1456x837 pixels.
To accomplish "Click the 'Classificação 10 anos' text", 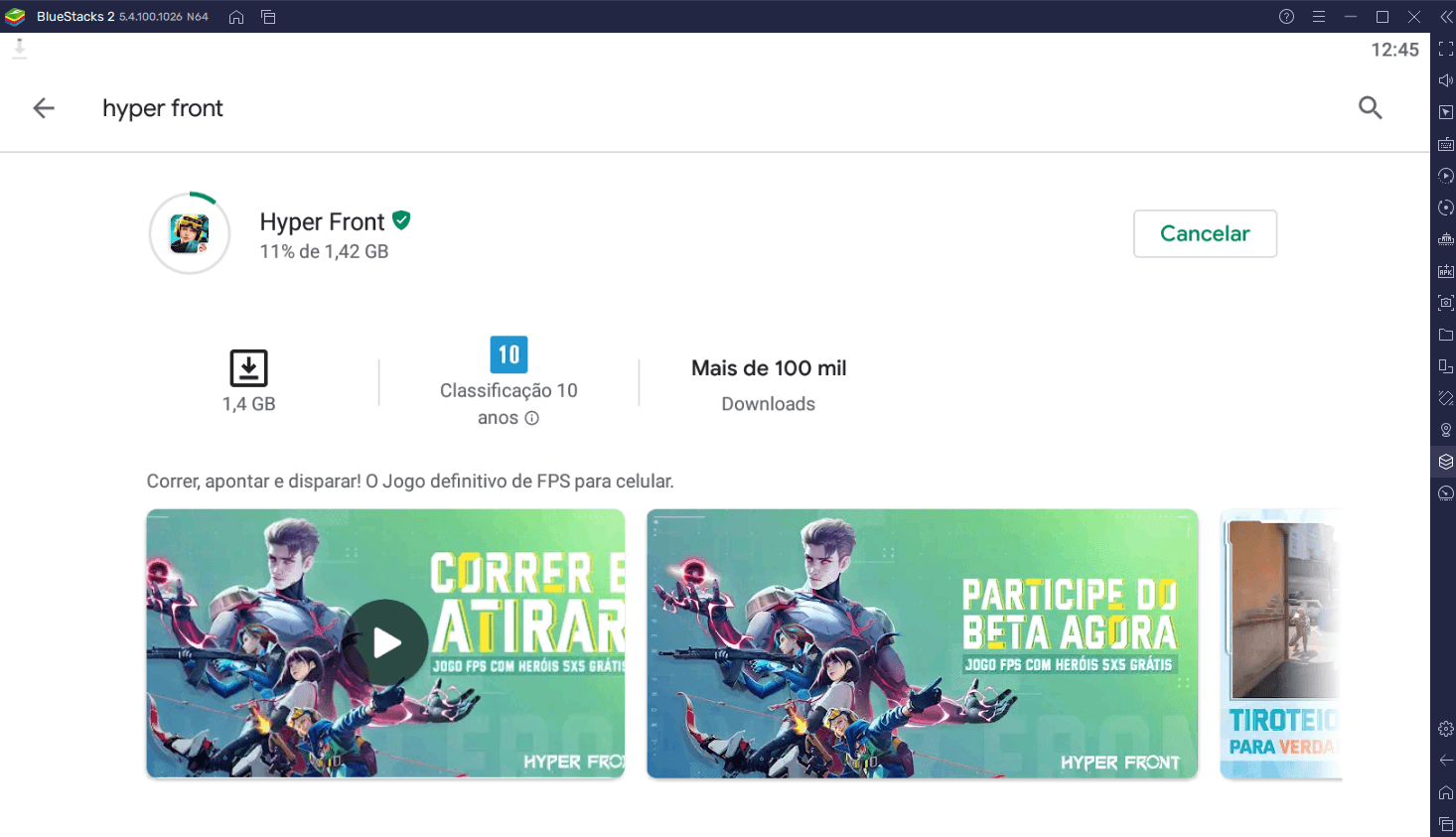I will point(509,404).
